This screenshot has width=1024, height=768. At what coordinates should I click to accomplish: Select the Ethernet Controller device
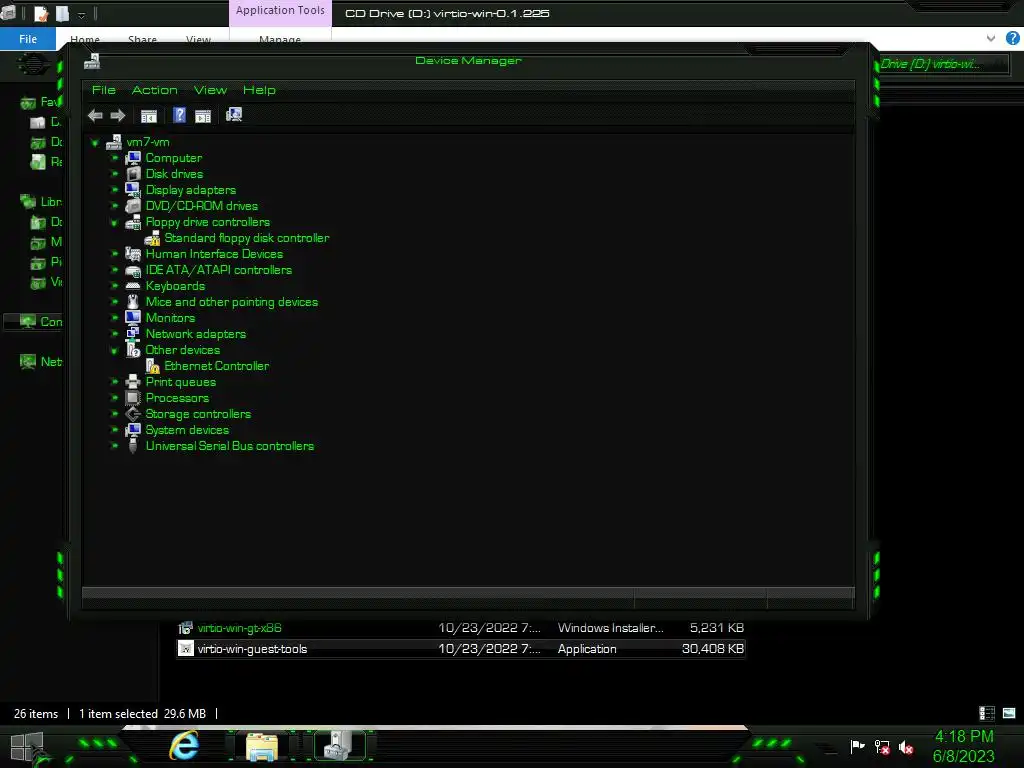(x=217, y=366)
